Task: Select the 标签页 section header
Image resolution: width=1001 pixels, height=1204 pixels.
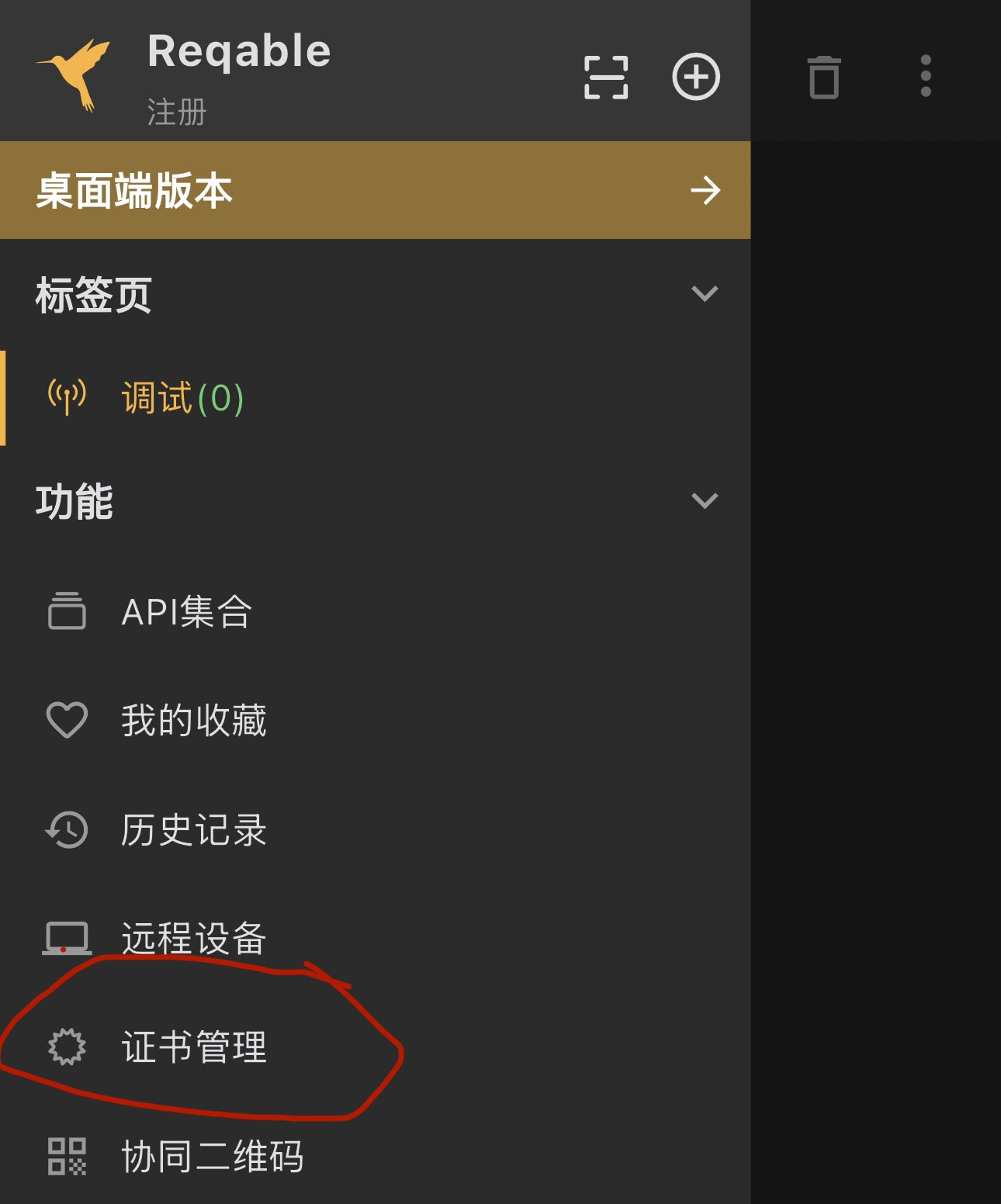Action: [x=376, y=294]
